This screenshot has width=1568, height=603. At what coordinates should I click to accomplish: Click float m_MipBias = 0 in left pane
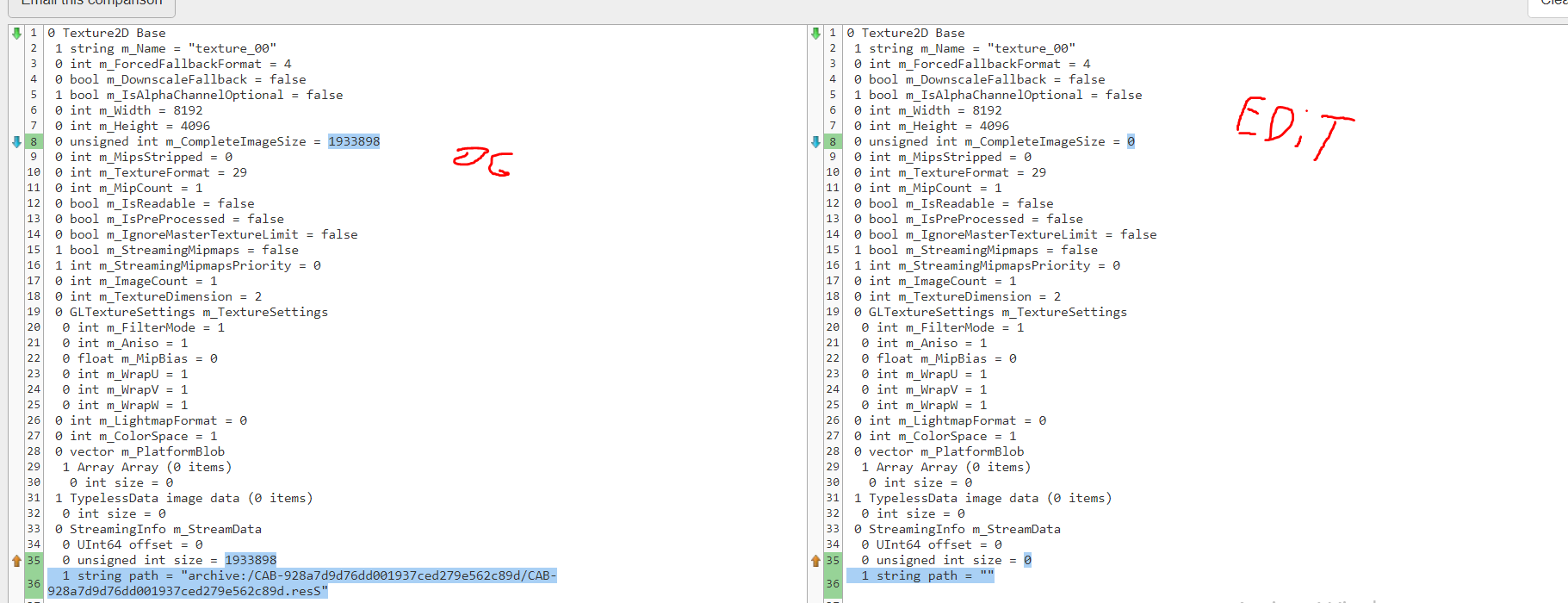139,358
